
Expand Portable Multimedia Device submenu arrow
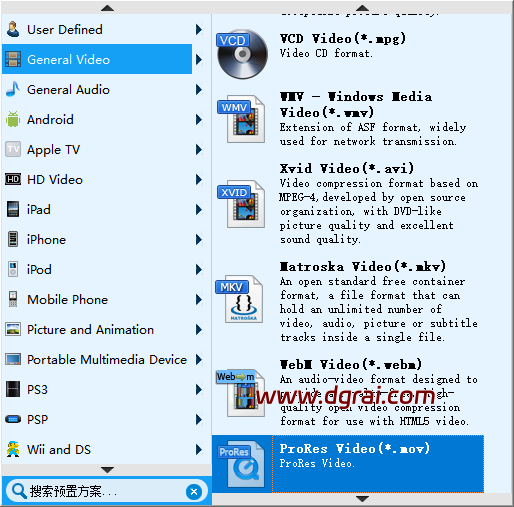[x=199, y=359]
